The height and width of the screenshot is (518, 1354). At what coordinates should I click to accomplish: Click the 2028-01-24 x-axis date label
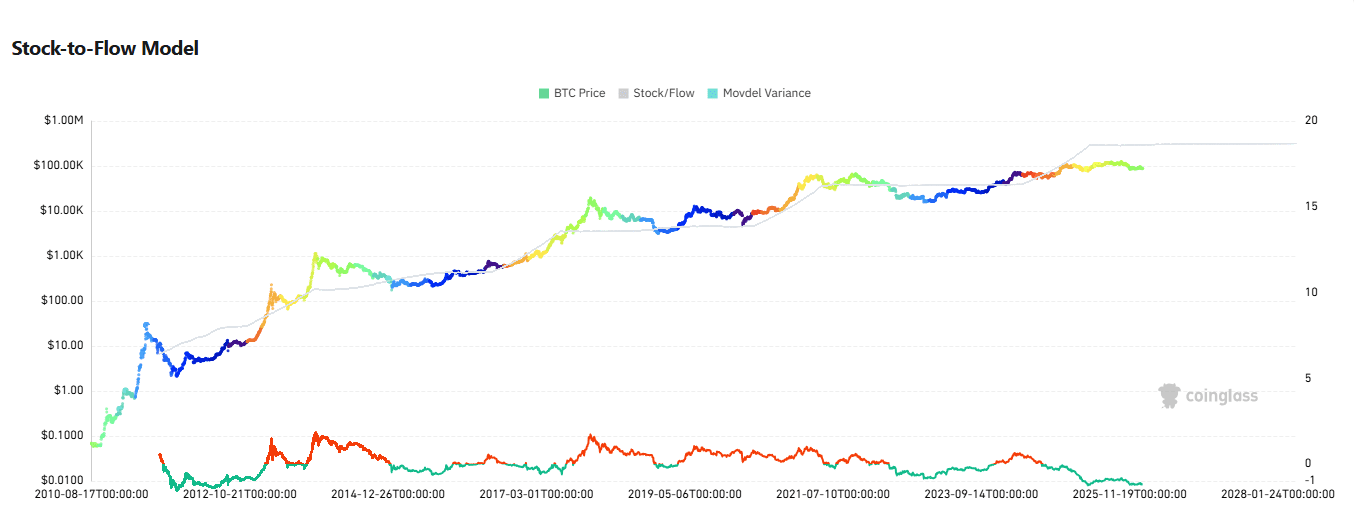pos(1277,494)
